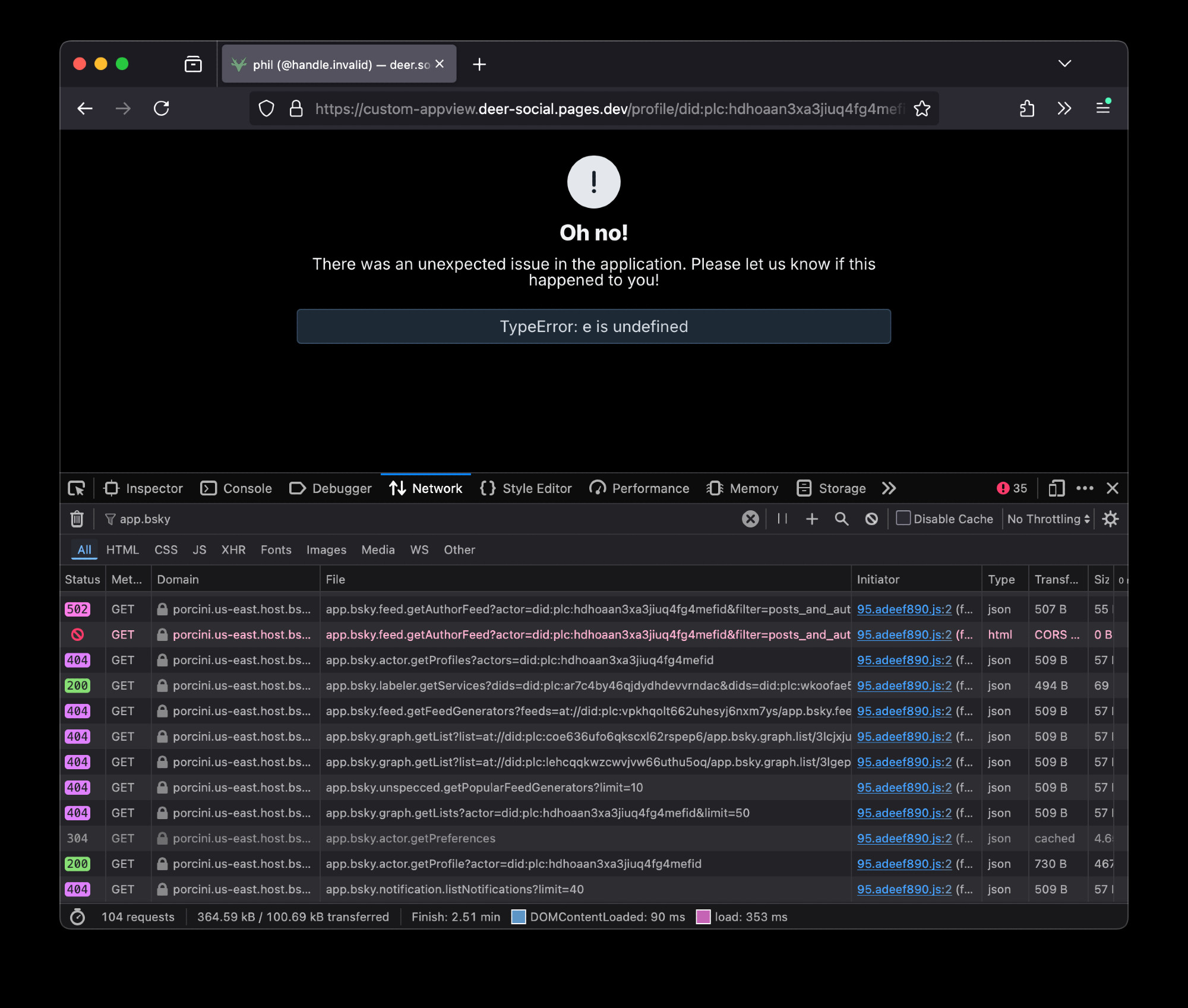Image resolution: width=1188 pixels, height=1008 pixels.
Task: Select the Network panel tab
Action: [426, 488]
